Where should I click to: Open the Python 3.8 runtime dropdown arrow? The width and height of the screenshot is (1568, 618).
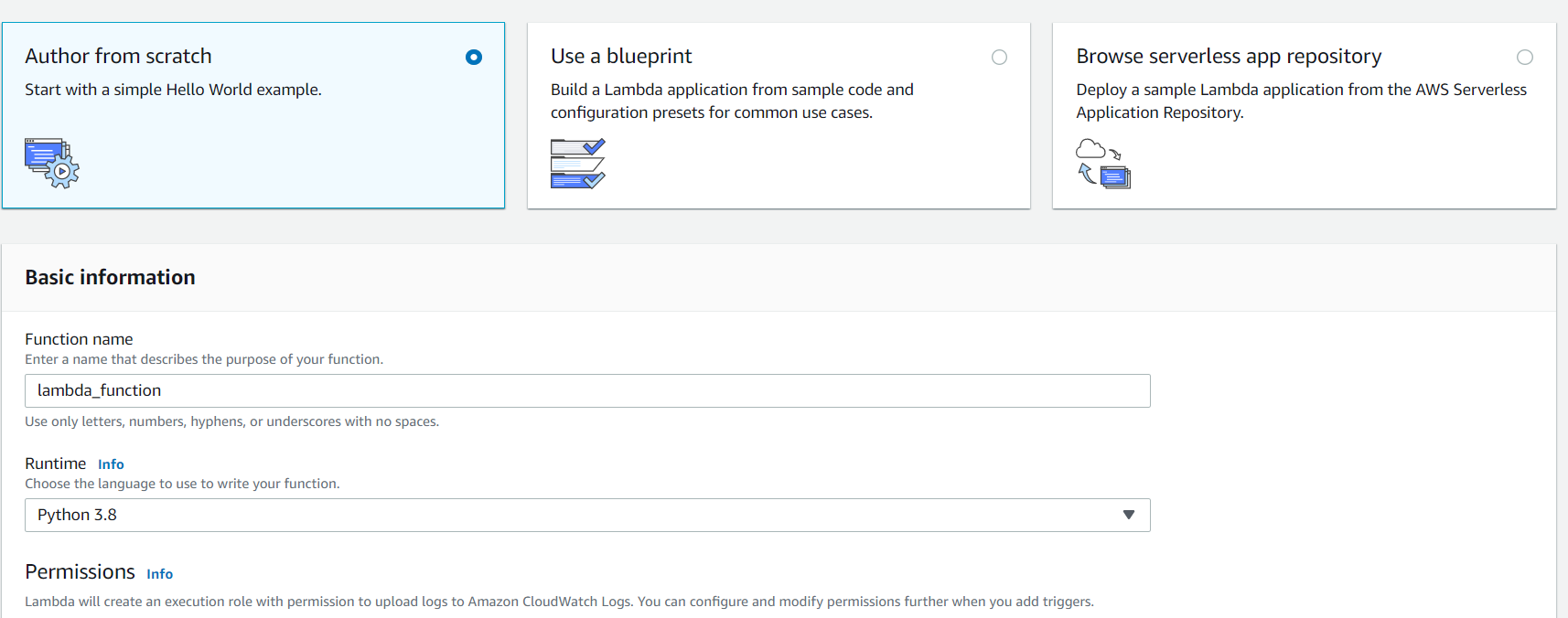click(x=1129, y=515)
